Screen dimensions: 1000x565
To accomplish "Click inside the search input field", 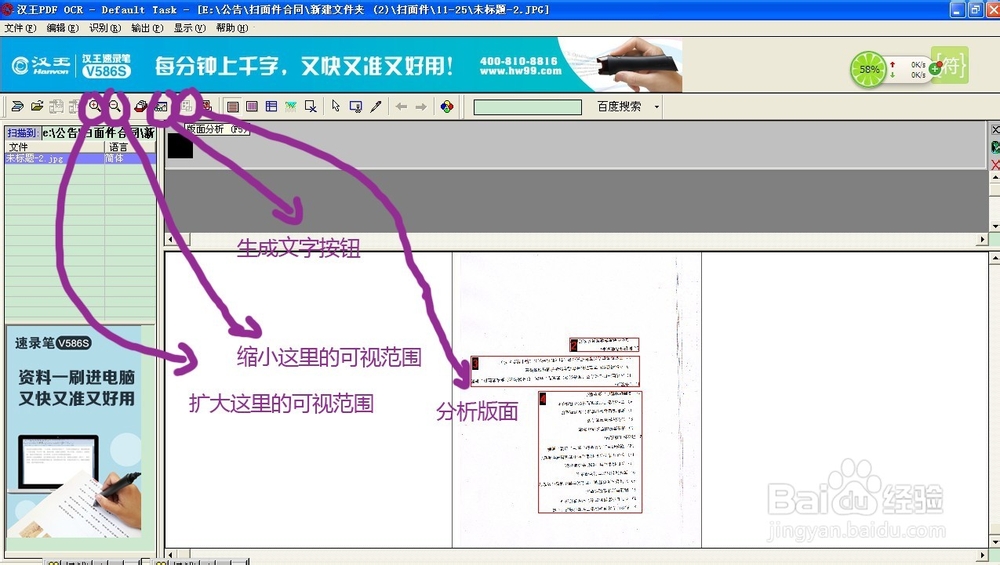I will point(527,106).
